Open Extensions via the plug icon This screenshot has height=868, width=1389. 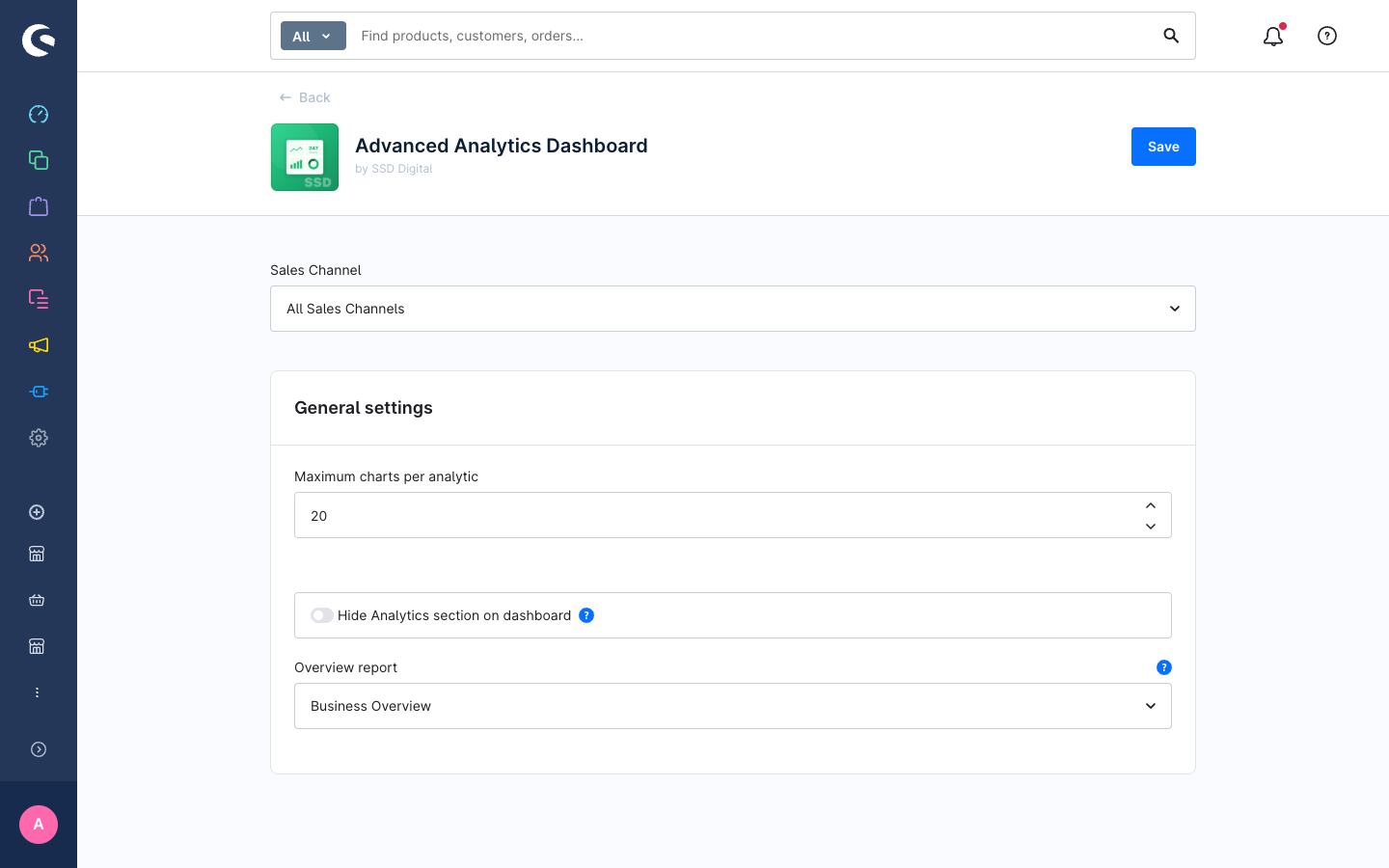pyautogui.click(x=39, y=392)
